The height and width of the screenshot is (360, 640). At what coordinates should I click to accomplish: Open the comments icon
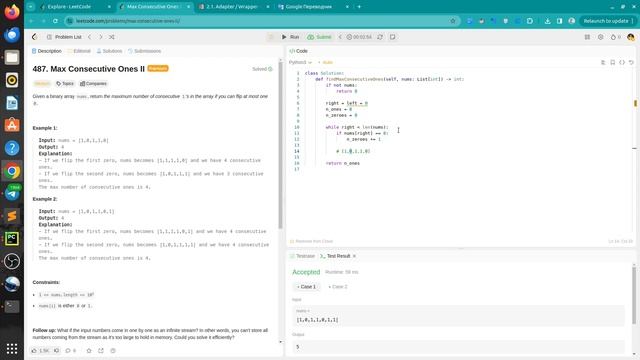click(71, 351)
